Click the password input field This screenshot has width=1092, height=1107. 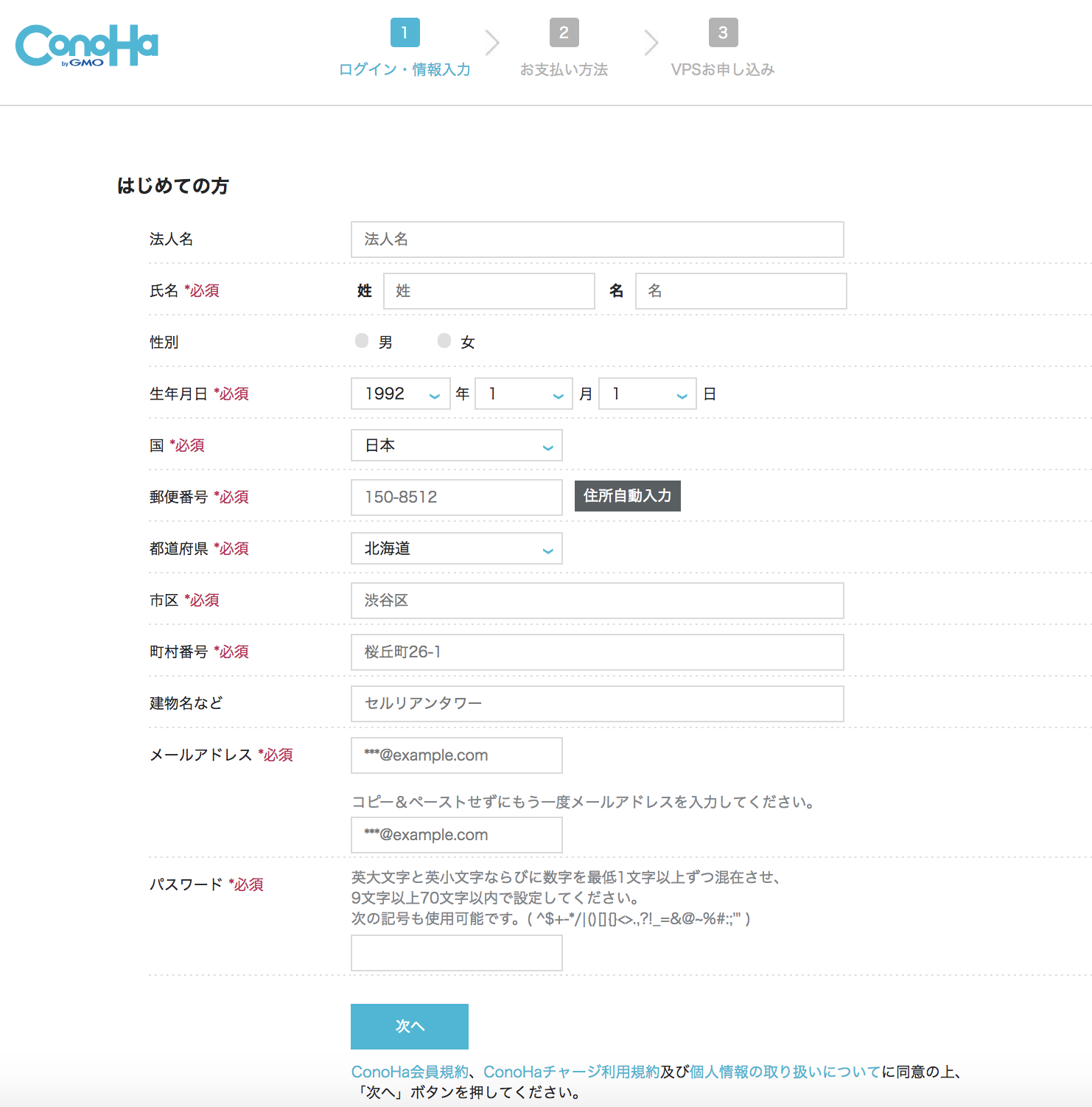tap(456, 953)
